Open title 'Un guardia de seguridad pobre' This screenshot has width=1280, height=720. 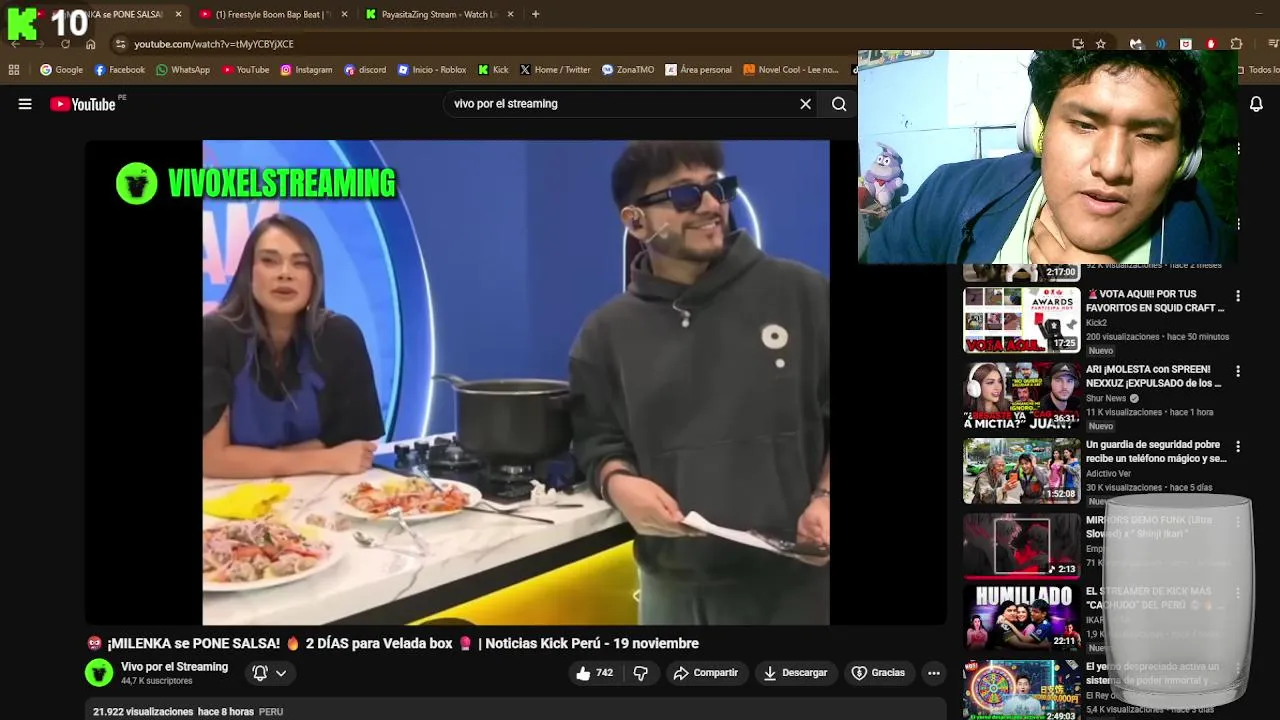pyautogui.click(x=1156, y=451)
